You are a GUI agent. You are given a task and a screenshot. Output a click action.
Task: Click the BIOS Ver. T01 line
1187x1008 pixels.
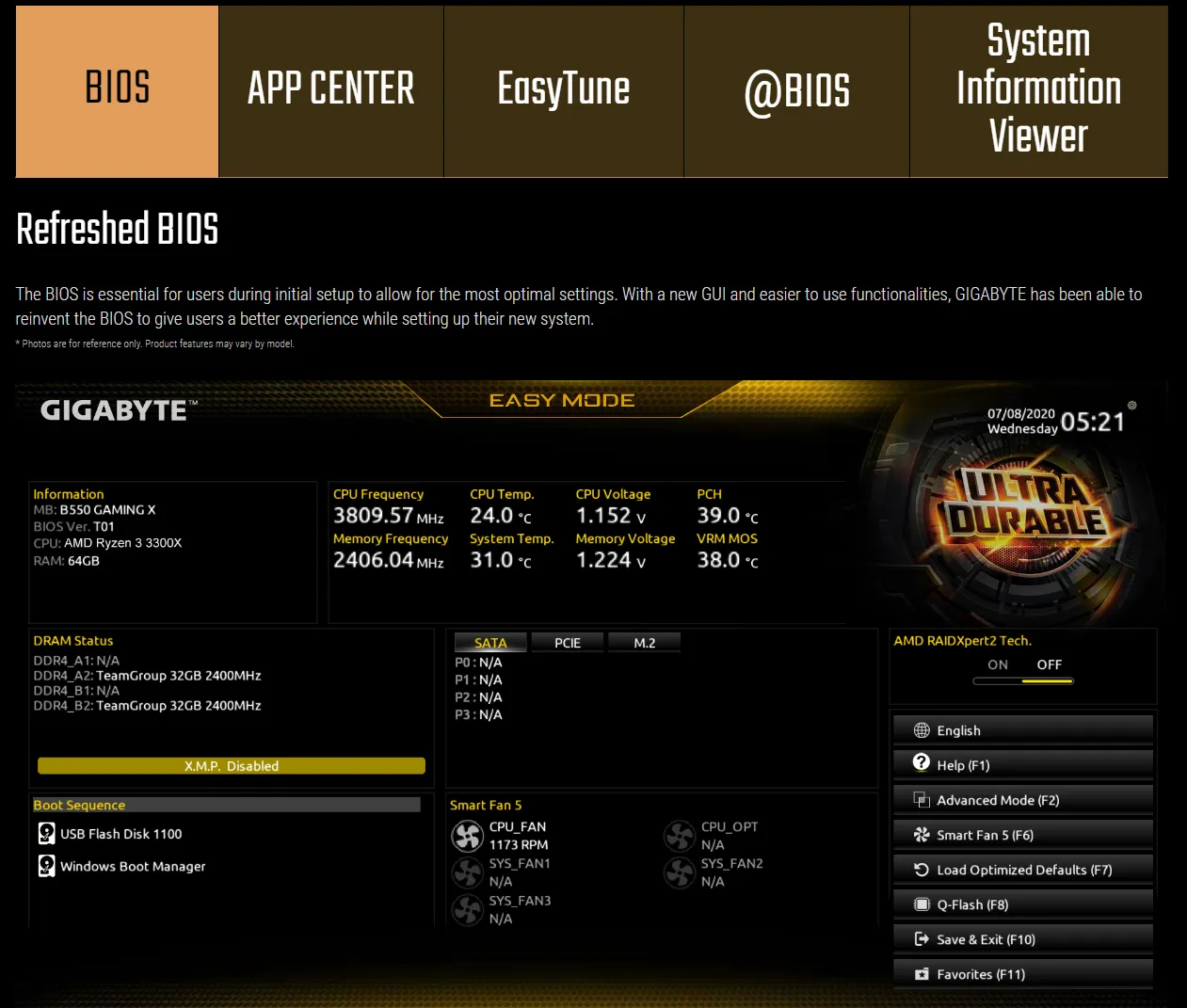(x=73, y=527)
